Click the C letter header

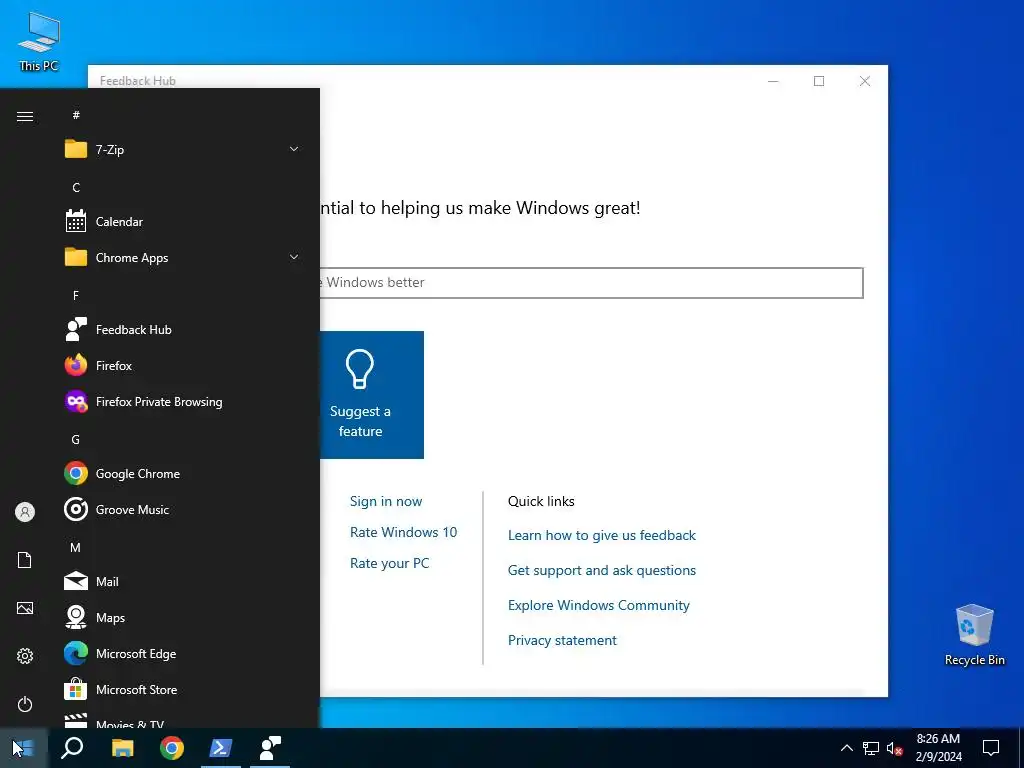click(76, 187)
